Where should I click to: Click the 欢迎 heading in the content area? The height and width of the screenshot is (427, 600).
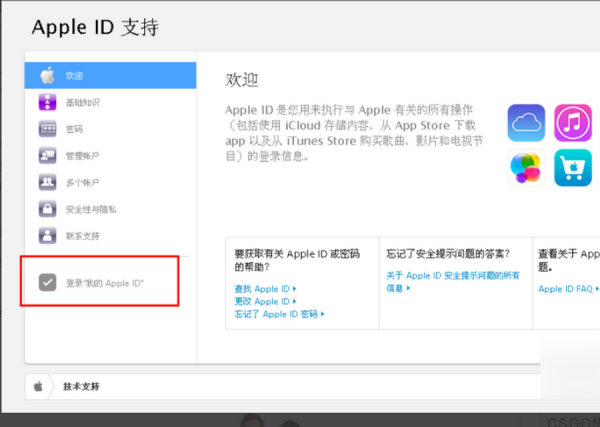pos(242,80)
